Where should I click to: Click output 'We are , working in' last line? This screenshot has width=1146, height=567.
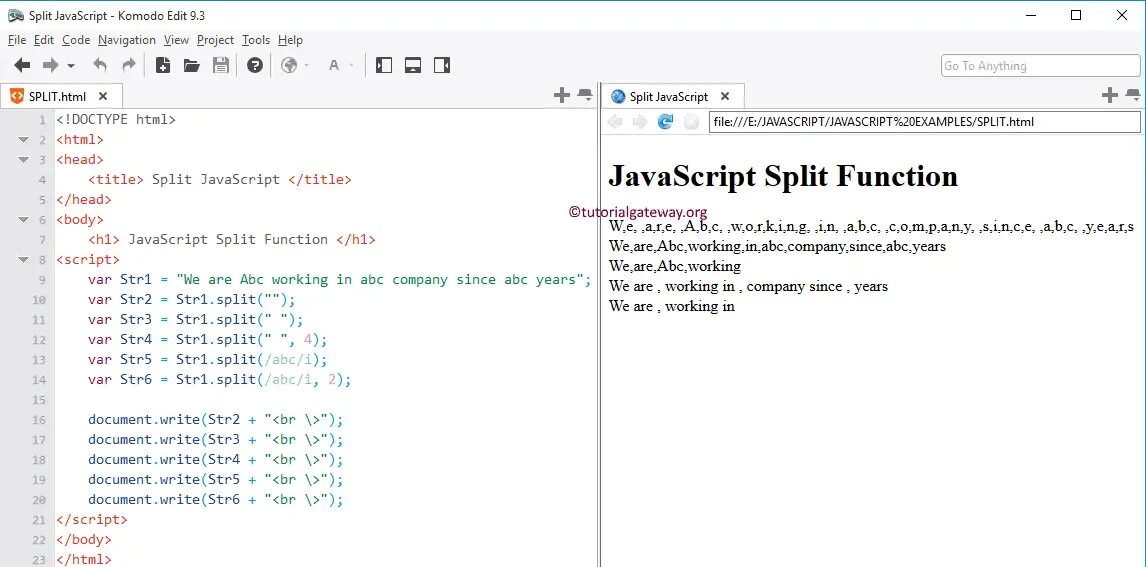tap(672, 306)
